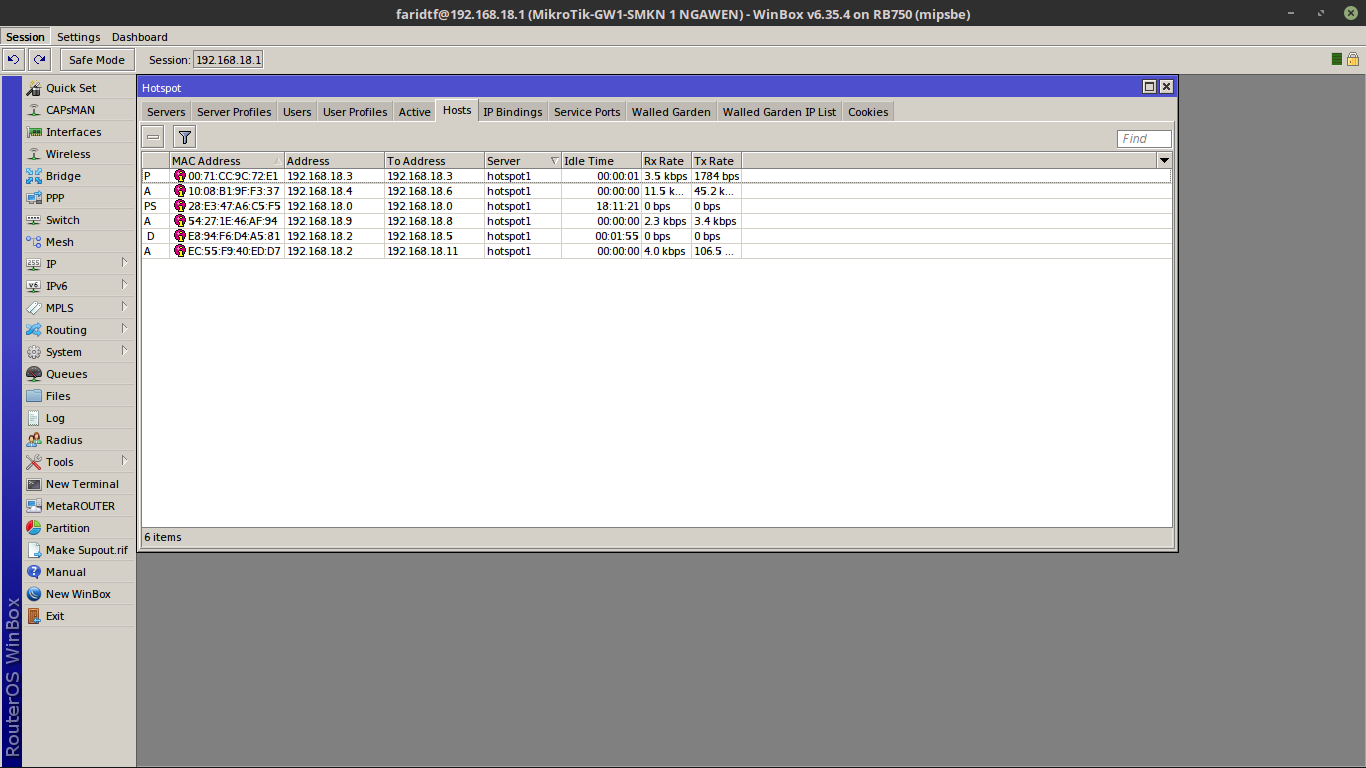Click the redo arrow button
Screen dimensions: 1366x768
point(39,60)
